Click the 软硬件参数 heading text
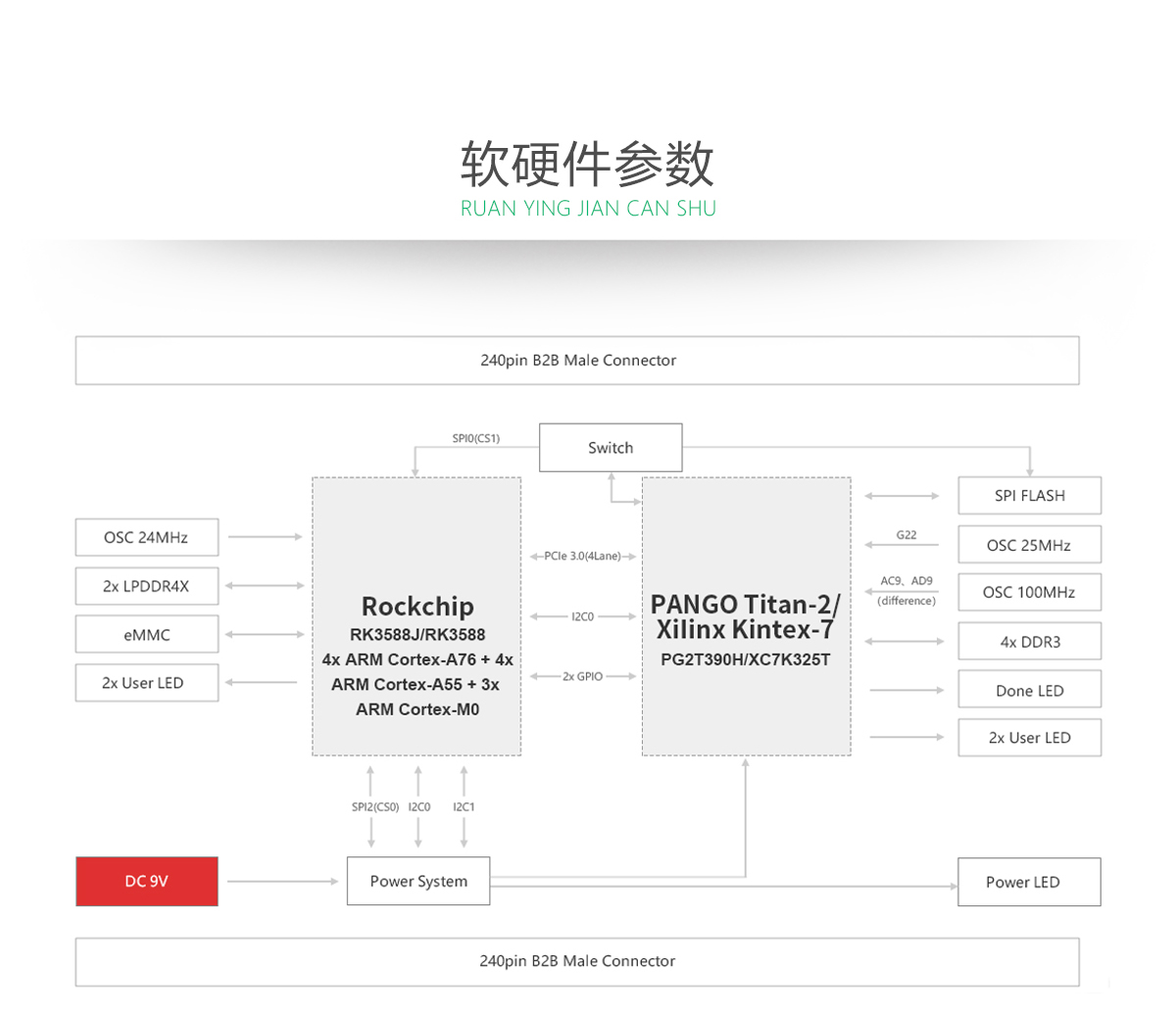Image resolution: width=1176 pixels, height=1020 pixels. [587, 164]
